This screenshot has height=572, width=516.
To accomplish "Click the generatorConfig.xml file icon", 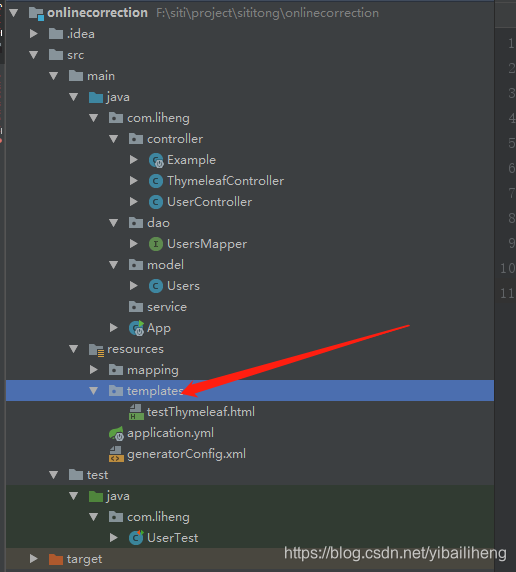I will [x=116, y=455].
